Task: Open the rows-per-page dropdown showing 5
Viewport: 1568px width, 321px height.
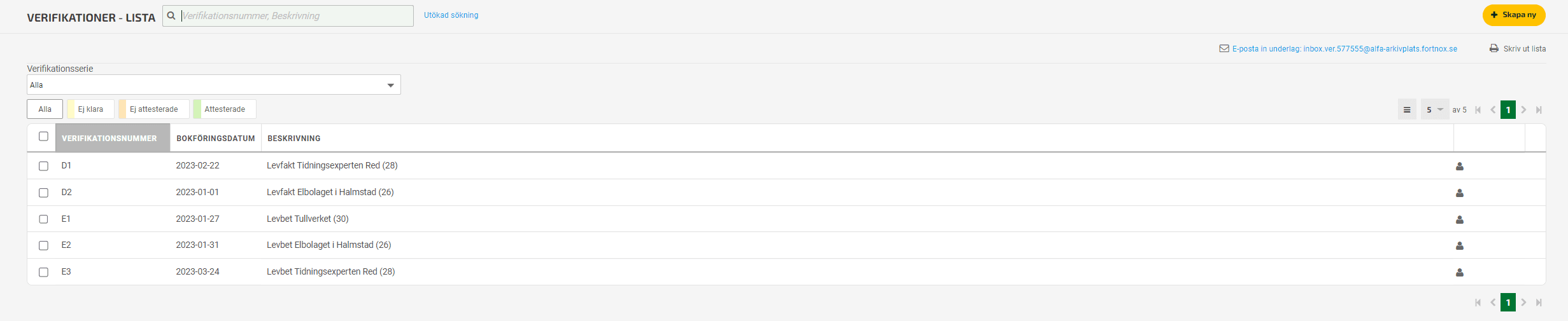Action: [x=1434, y=110]
